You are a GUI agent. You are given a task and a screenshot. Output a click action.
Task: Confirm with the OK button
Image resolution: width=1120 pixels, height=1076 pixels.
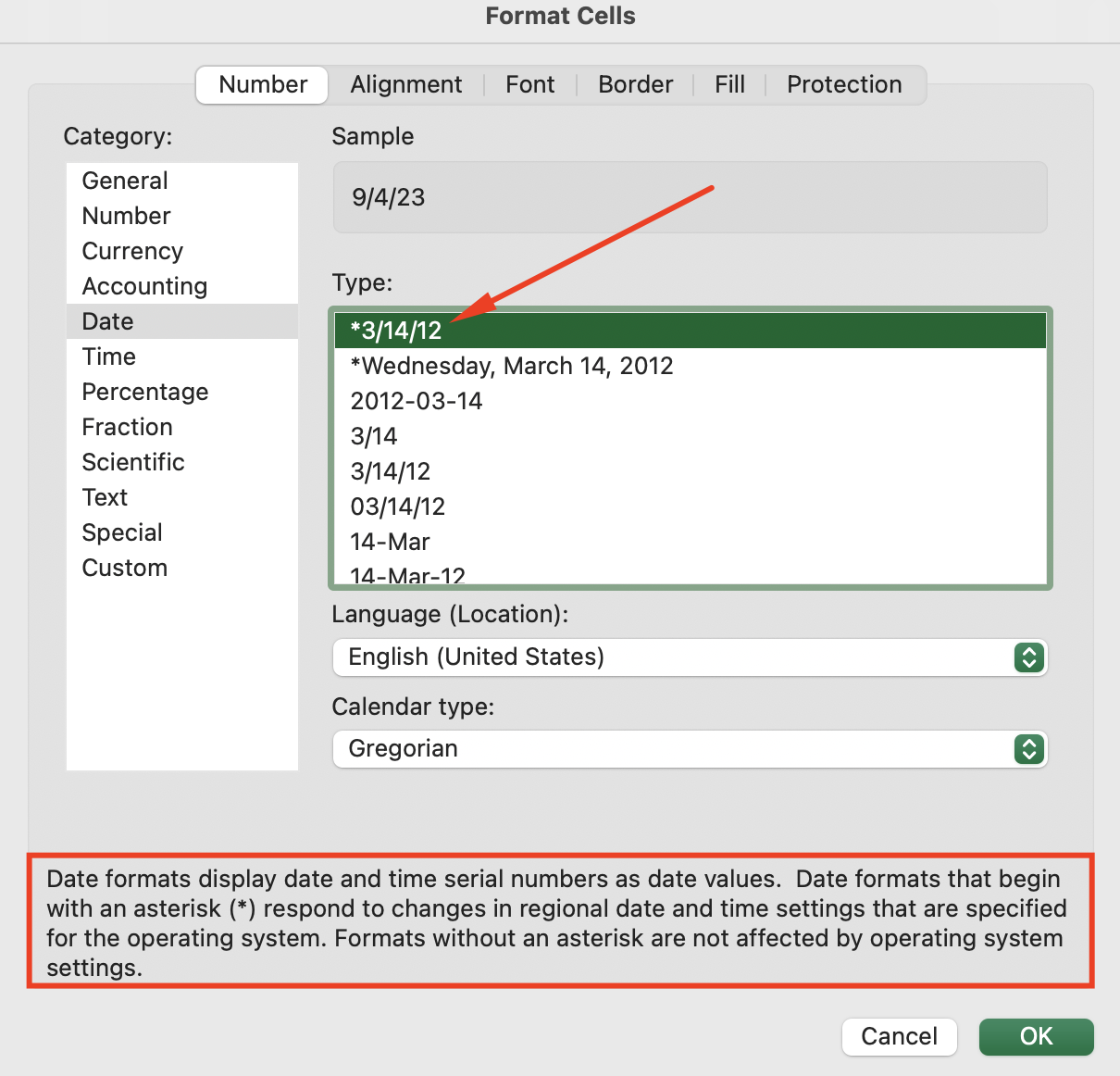pyautogui.click(x=1037, y=1036)
